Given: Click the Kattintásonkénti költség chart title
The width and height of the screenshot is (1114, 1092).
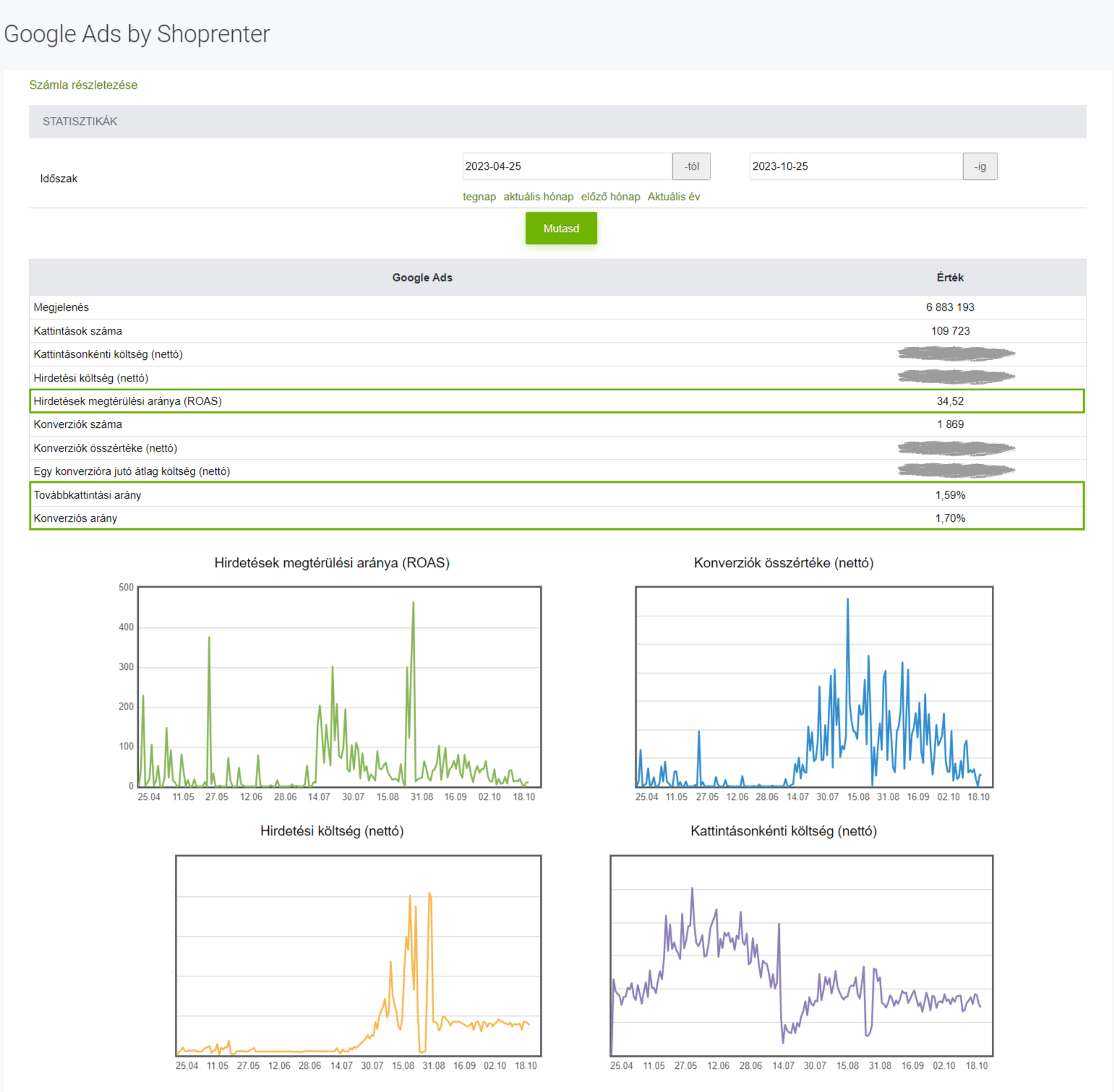Looking at the screenshot, I should click(x=784, y=831).
